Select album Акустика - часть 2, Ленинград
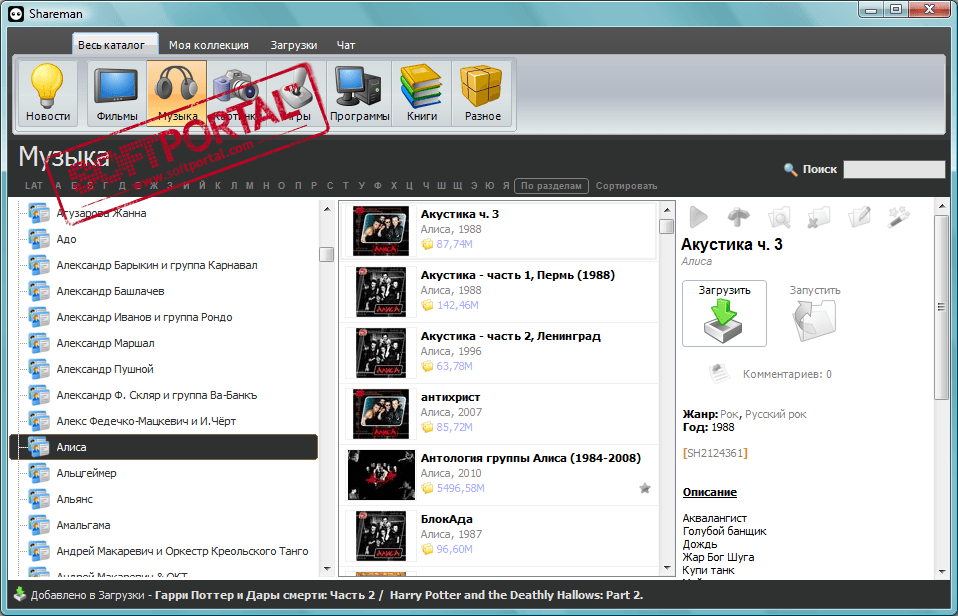 499,353
